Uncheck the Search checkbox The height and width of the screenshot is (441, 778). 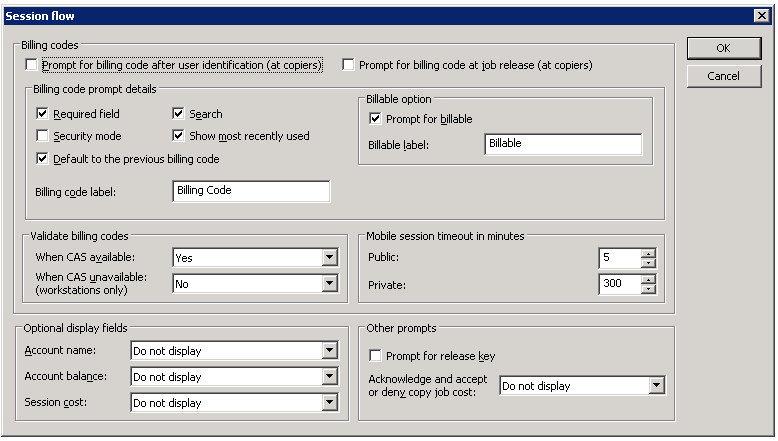178,115
